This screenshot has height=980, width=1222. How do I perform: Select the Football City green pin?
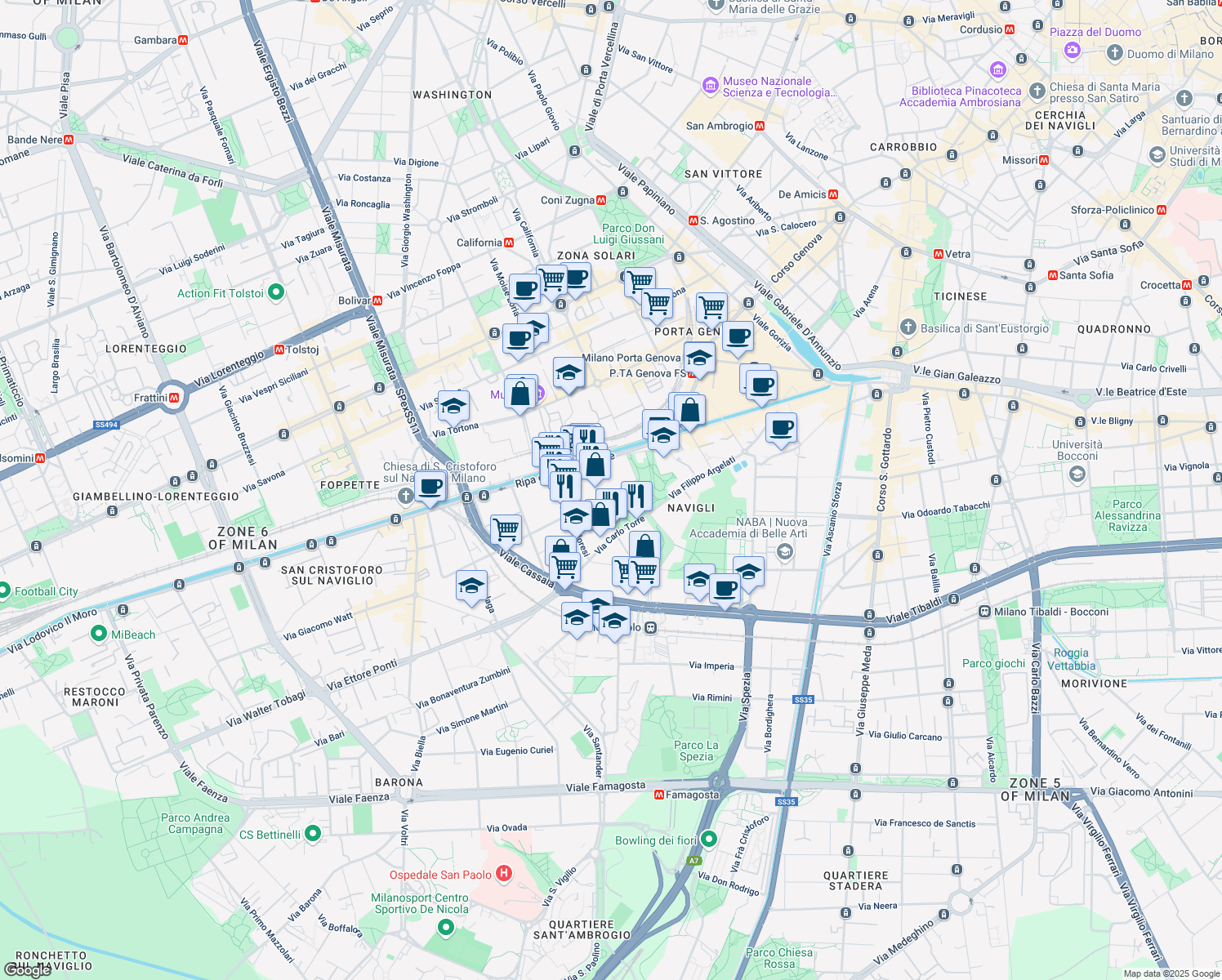pos(4,590)
